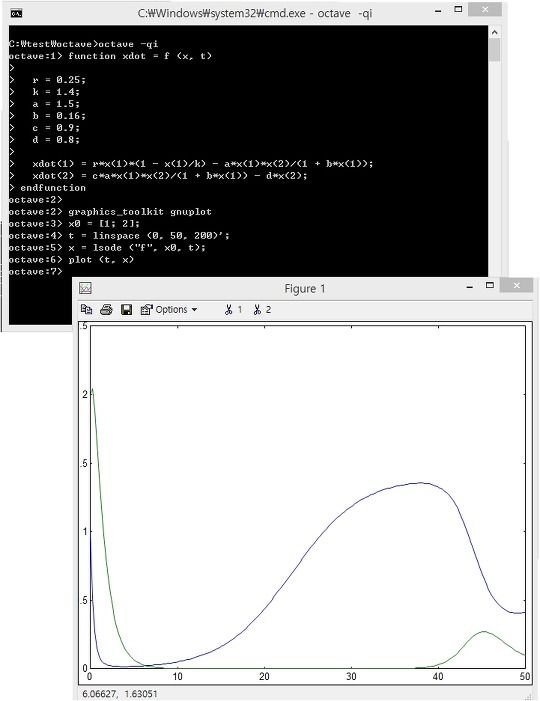Click the x-axis label 40 on plot
The image size is (540, 701).
438,676
